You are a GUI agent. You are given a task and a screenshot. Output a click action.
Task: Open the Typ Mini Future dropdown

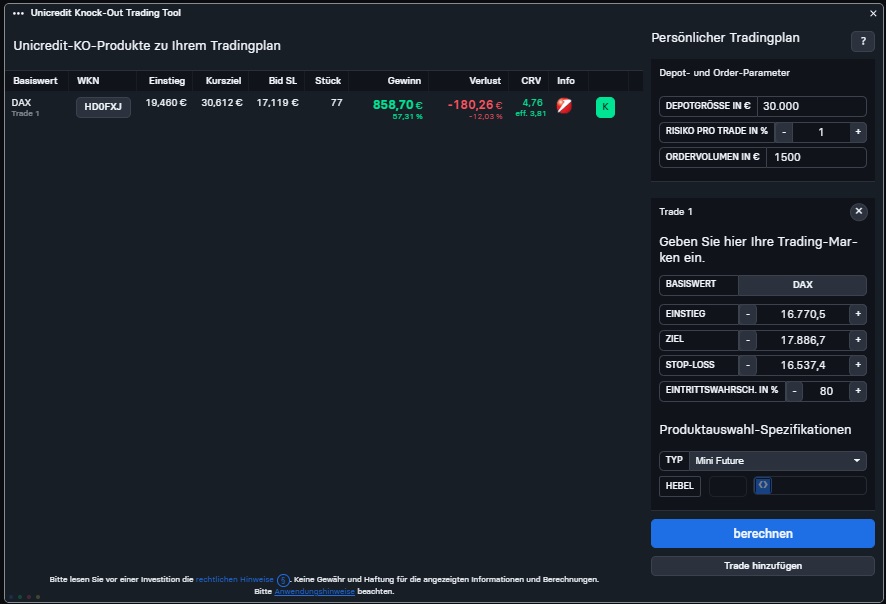click(x=778, y=460)
